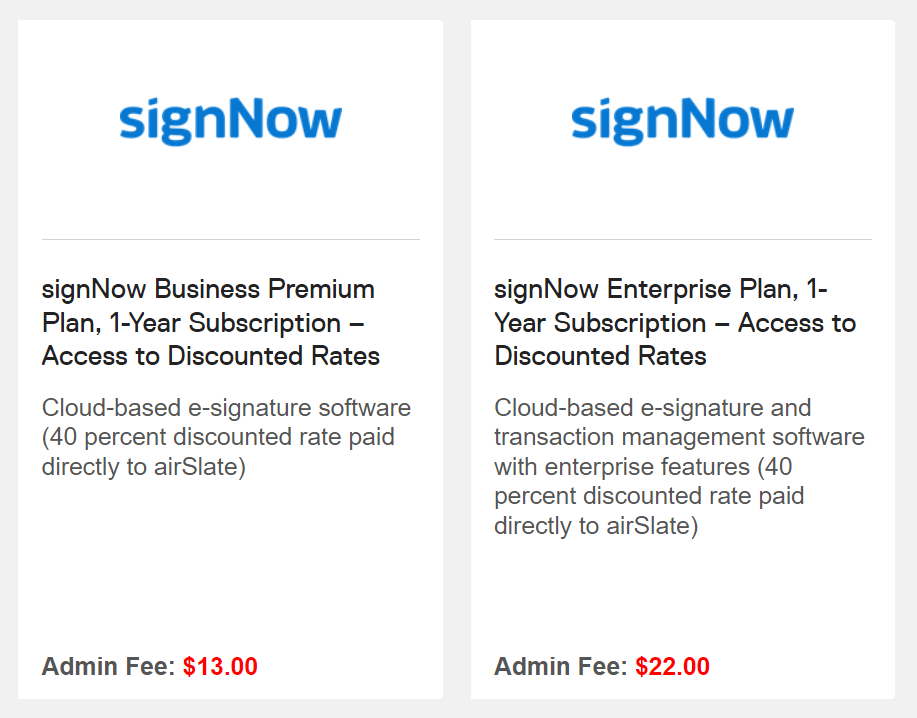Screen dimensions: 917x718
Task: Click 'Discounted Rates' line in Enterprise title
Action: pyautogui.click(x=601, y=356)
